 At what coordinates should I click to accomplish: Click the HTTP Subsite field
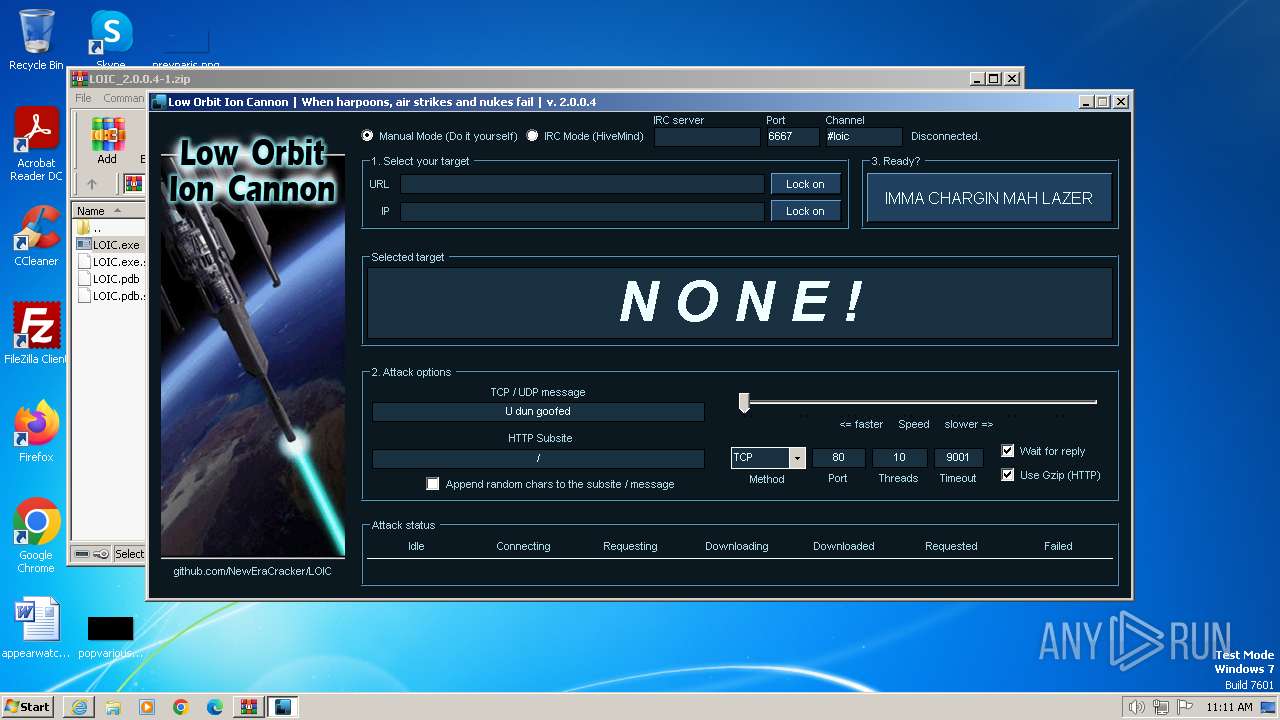538,458
